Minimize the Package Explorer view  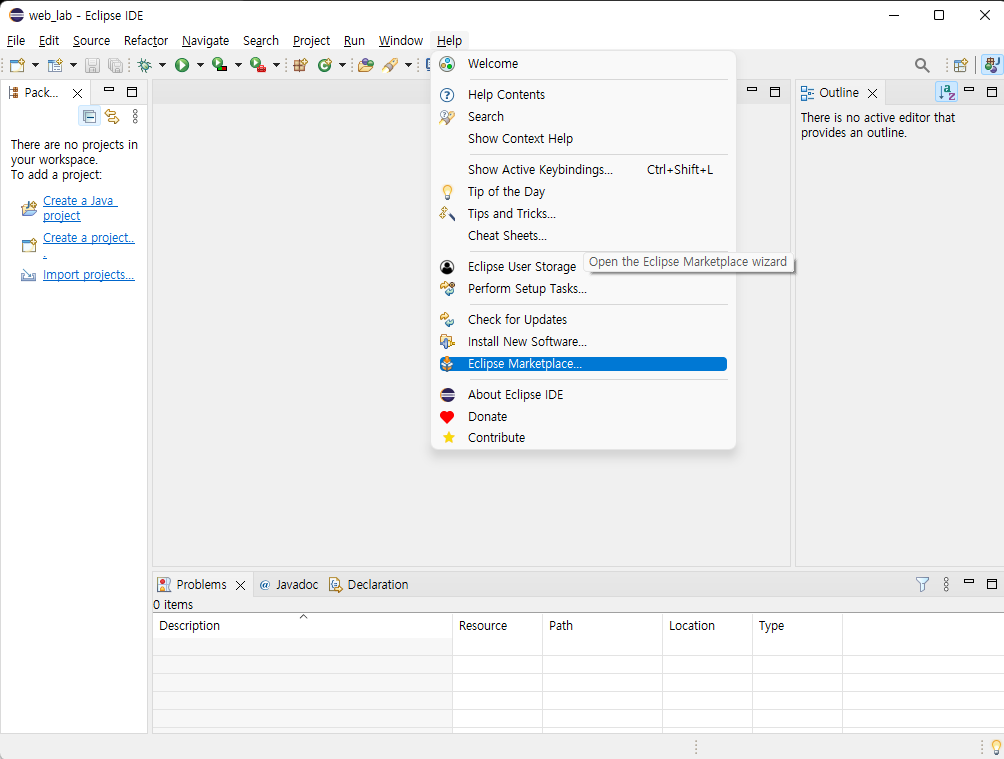point(109,90)
